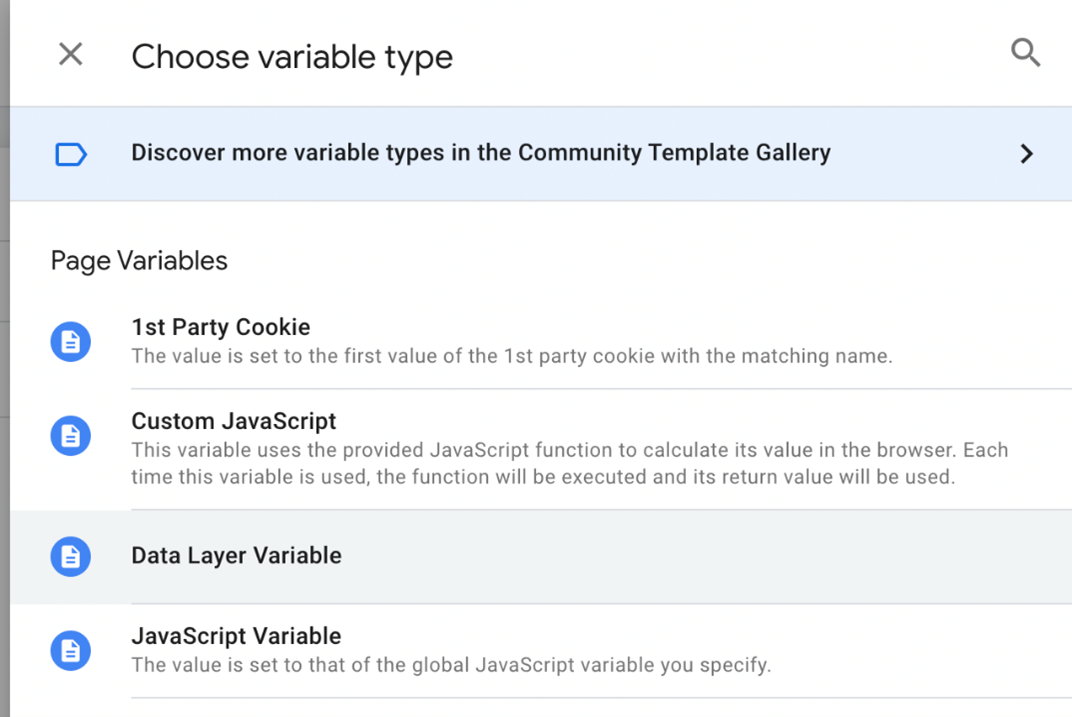The image size is (1072, 717).
Task: Select the 1st Party Cookie title
Action: coord(220,327)
